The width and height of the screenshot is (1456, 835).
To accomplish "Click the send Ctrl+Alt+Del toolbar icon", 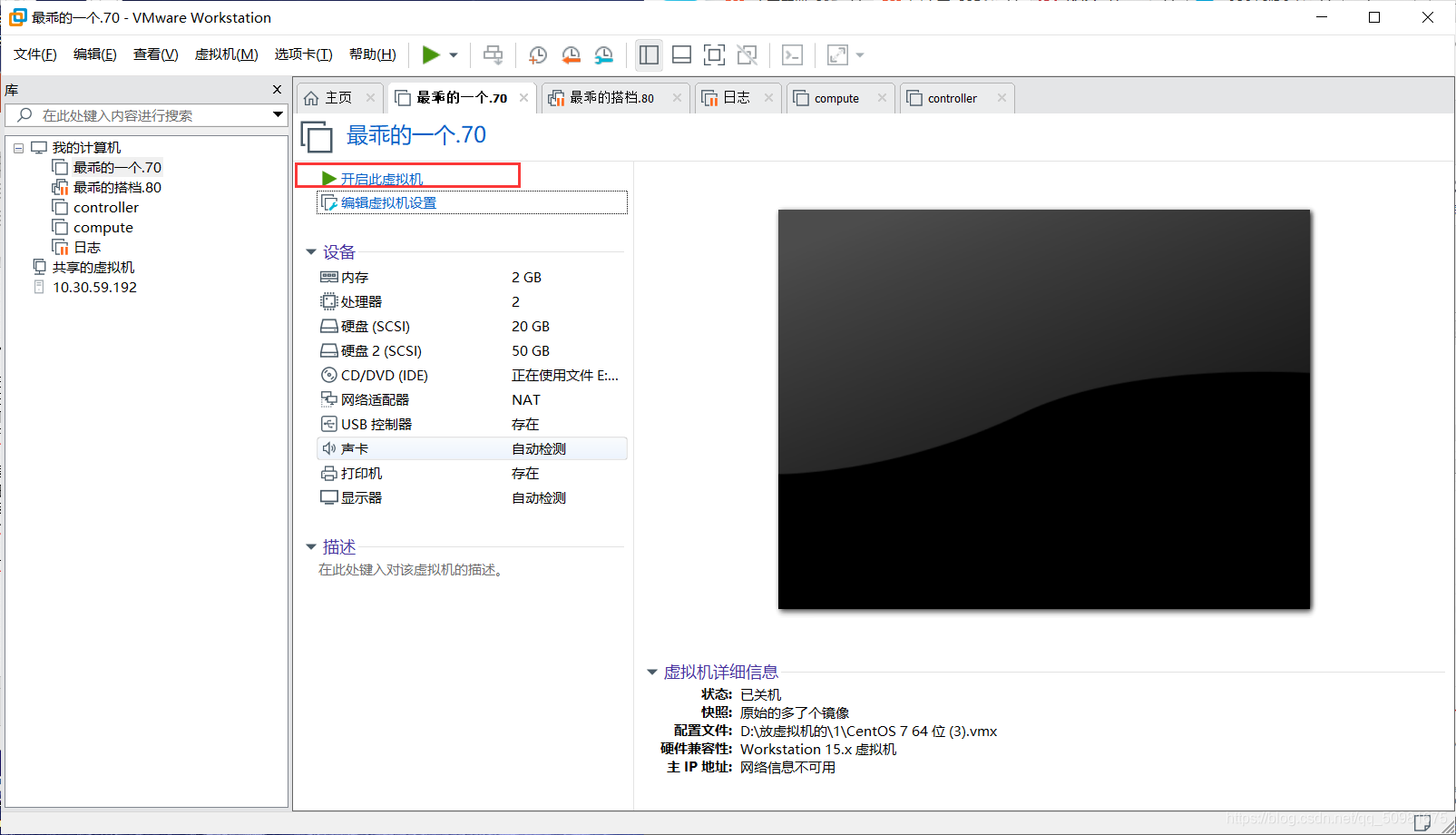I will pyautogui.click(x=493, y=55).
